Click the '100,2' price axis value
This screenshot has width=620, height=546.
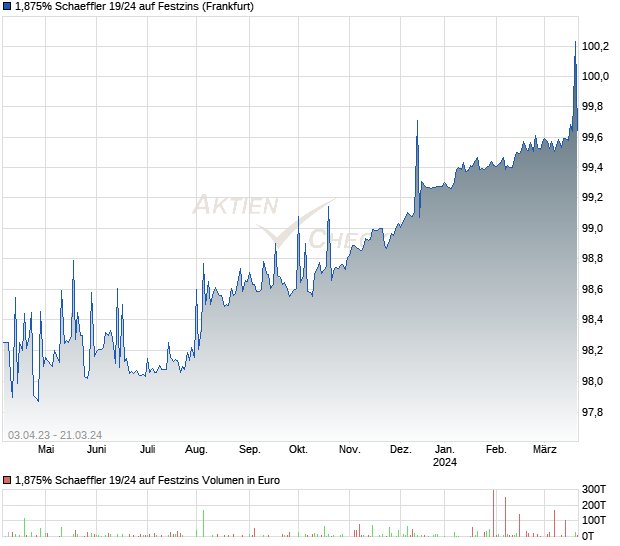595,46
